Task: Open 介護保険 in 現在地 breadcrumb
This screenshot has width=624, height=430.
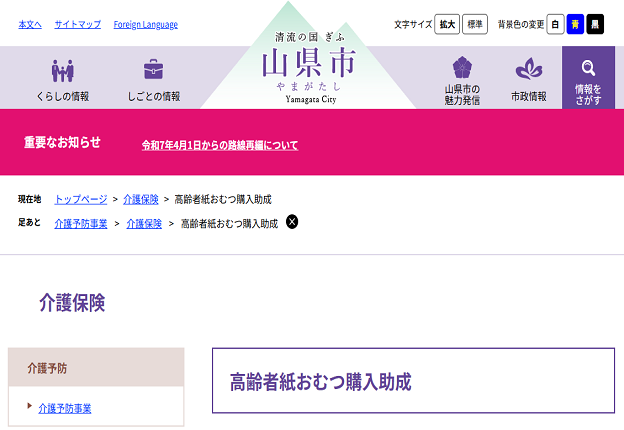Action: pyautogui.click(x=141, y=199)
